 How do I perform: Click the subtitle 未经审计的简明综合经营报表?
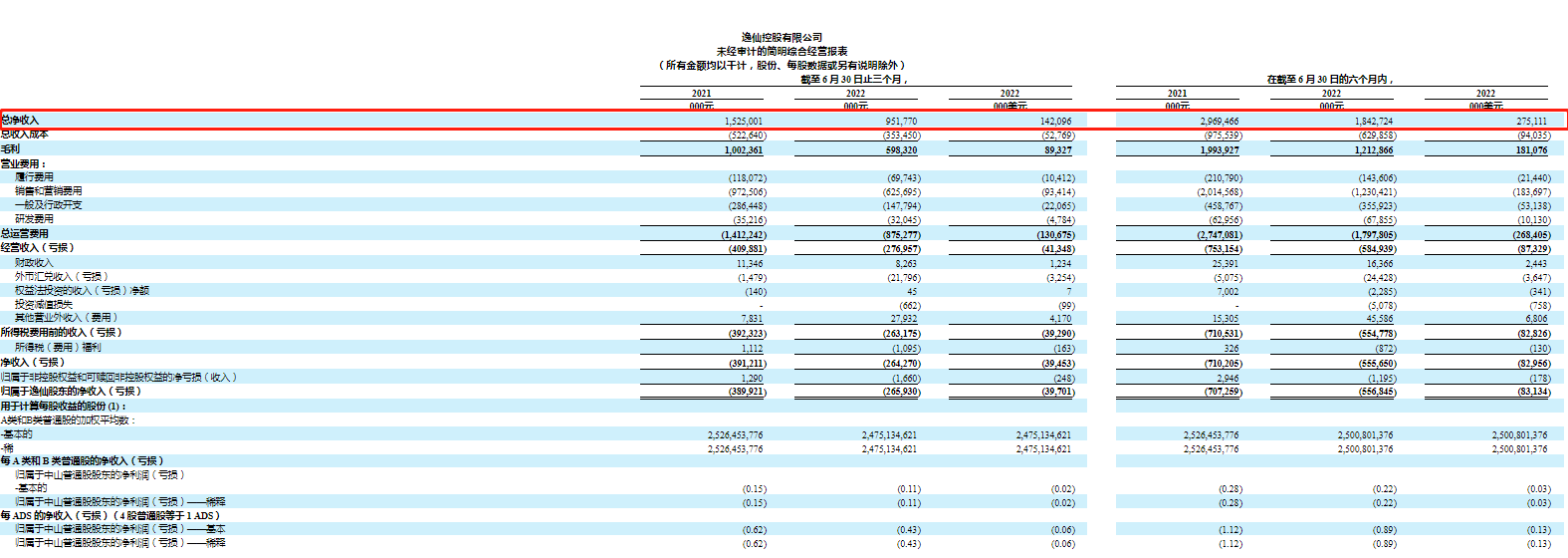click(x=782, y=51)
